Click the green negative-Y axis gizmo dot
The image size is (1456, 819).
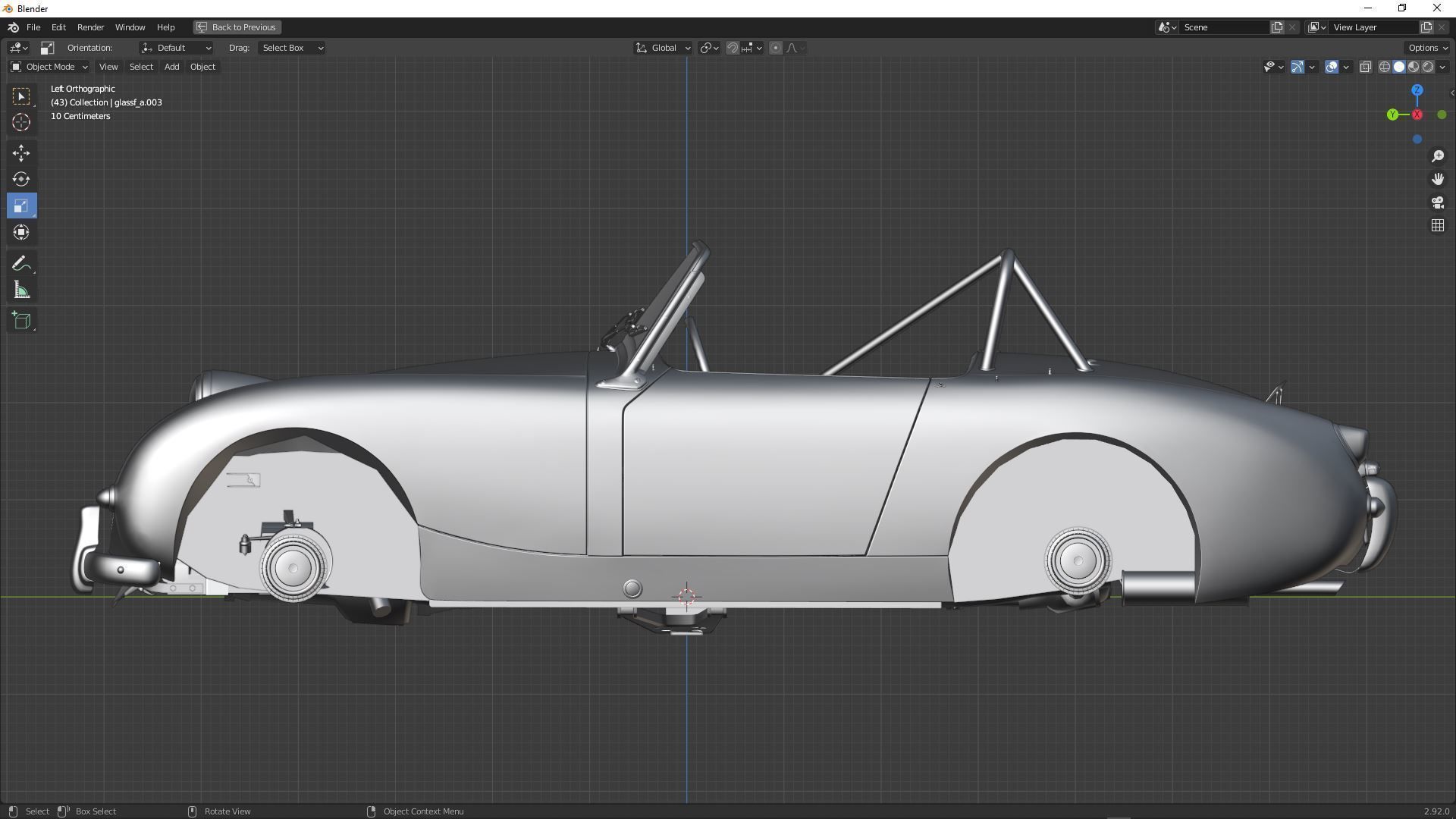point(1442,115)
